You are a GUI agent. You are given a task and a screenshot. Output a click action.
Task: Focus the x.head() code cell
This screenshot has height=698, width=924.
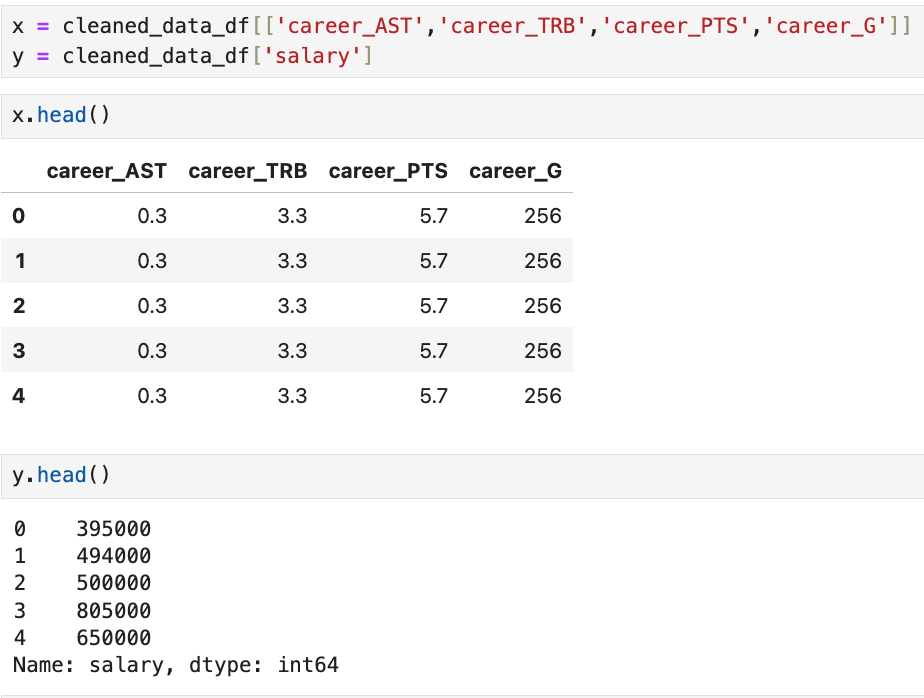[460, 116]
